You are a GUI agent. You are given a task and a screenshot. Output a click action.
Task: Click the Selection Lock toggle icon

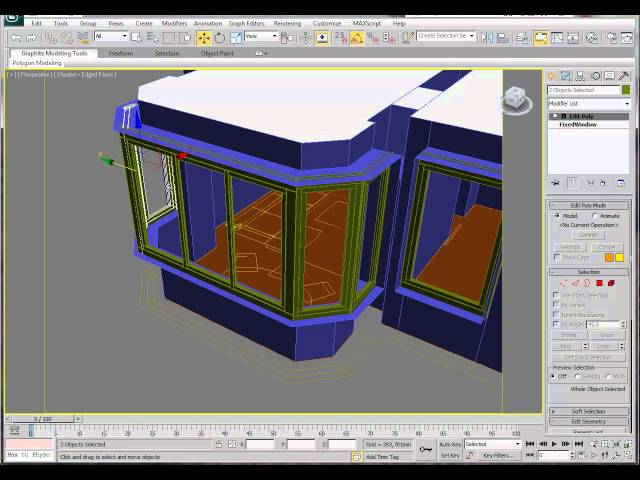pyautogui.click(x=219, y=444)
